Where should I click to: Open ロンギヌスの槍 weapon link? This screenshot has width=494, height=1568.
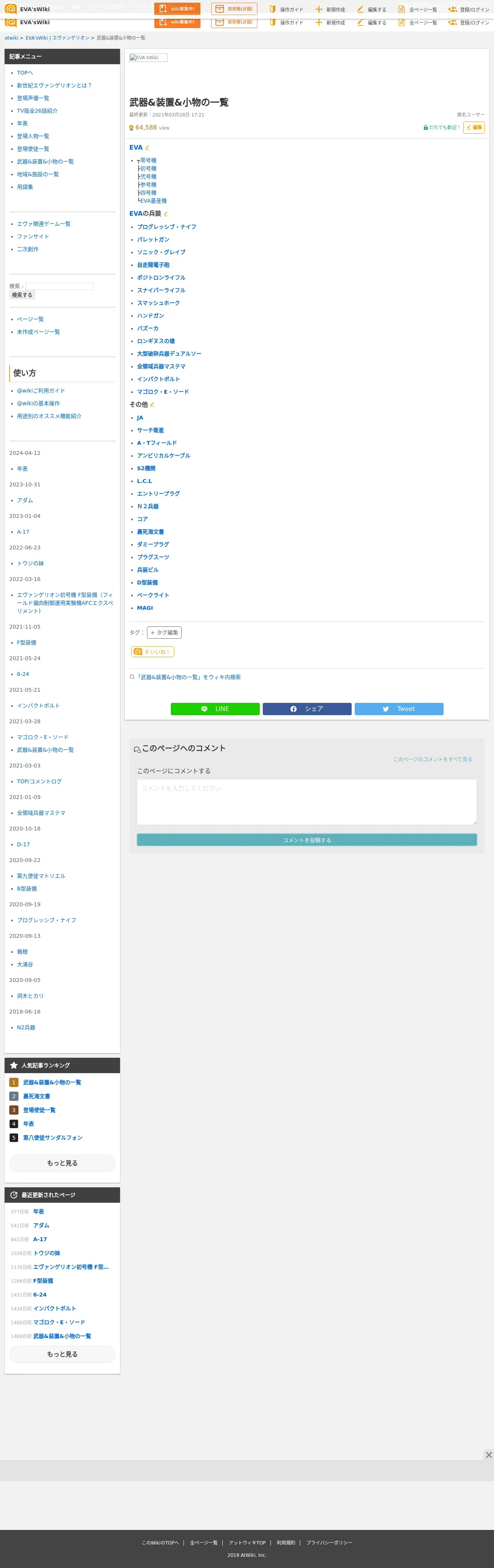[x=156, y=341]
